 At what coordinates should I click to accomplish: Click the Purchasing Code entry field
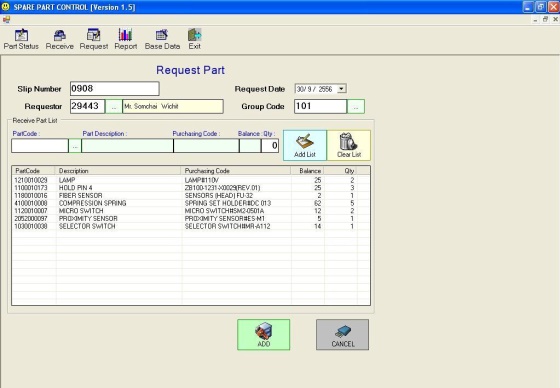point(206,146)
